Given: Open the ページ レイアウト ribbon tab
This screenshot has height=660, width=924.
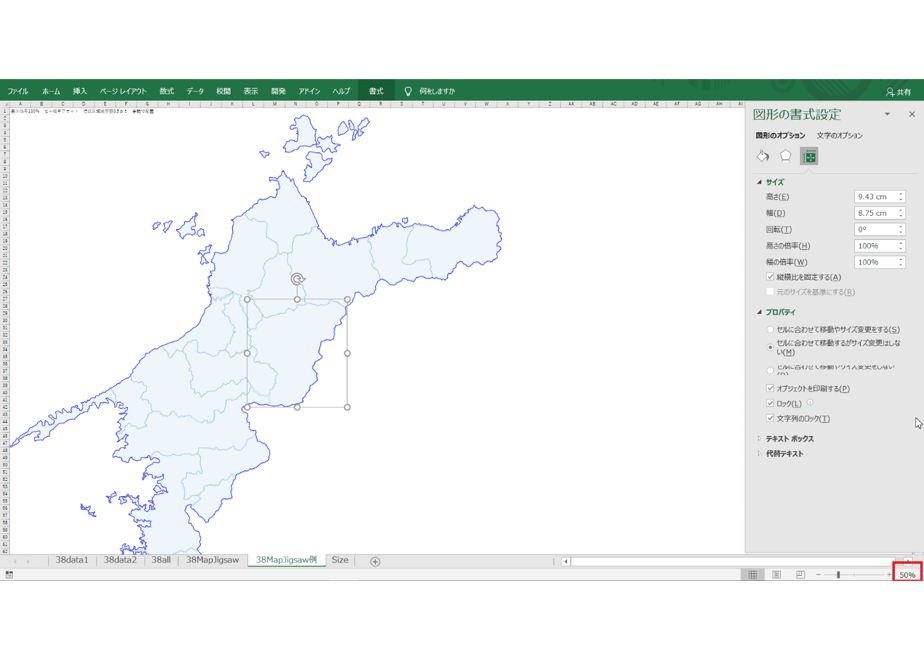Looking at the screenshot, I should 123,91.
